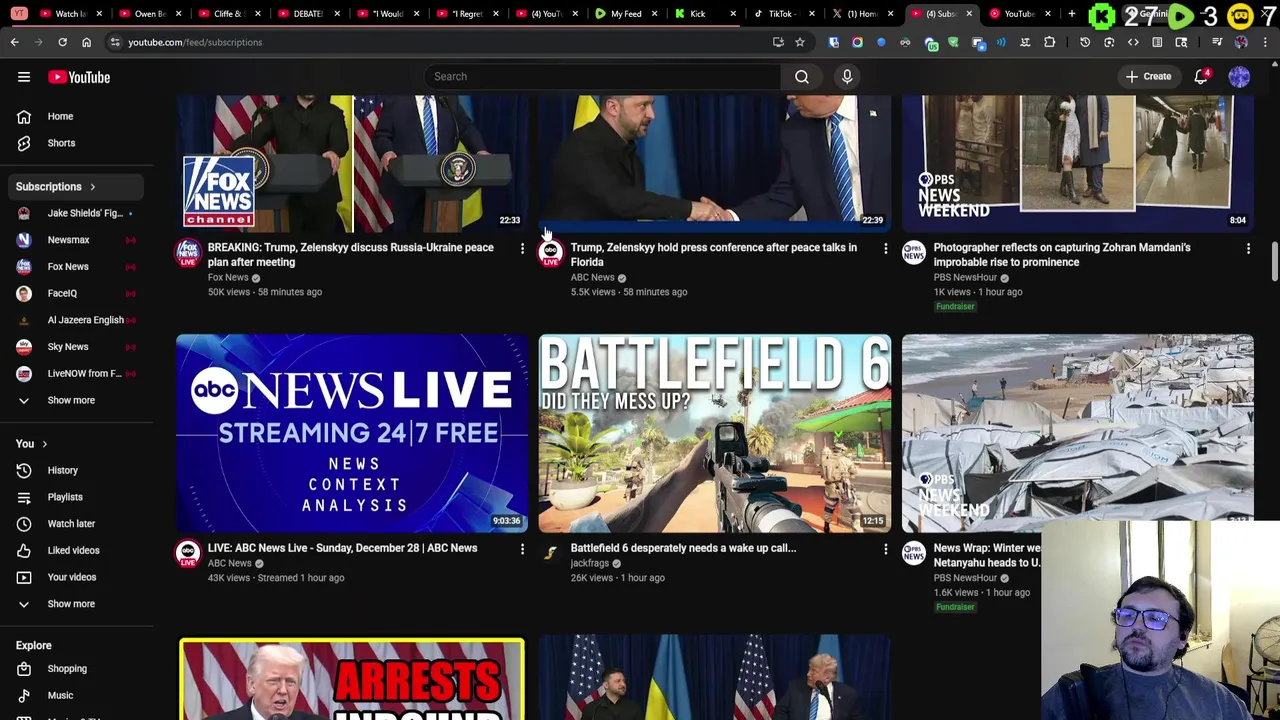Open a new browser tab

(1072, 14)
